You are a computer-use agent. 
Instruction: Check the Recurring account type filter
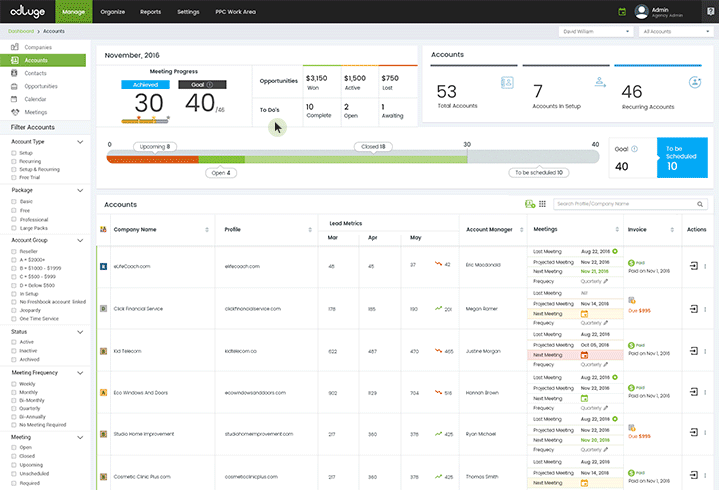(14, 161)
